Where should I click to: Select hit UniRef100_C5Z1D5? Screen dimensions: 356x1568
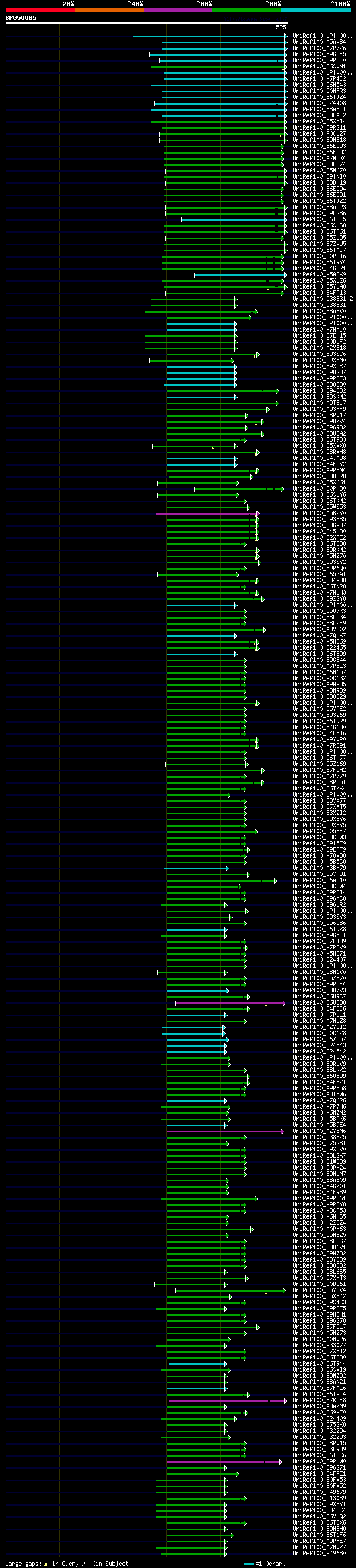[x=319, y=238]
